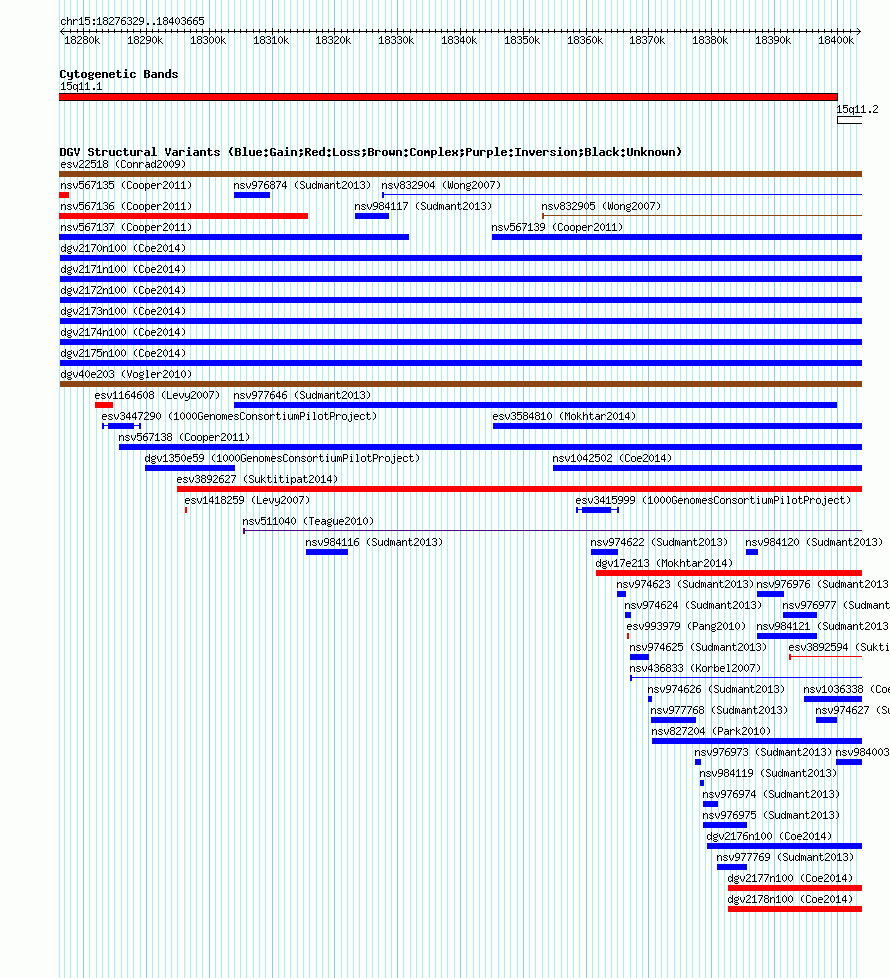Select dgv2178n100 (Coe2014) label

click(x=790, y=899)
